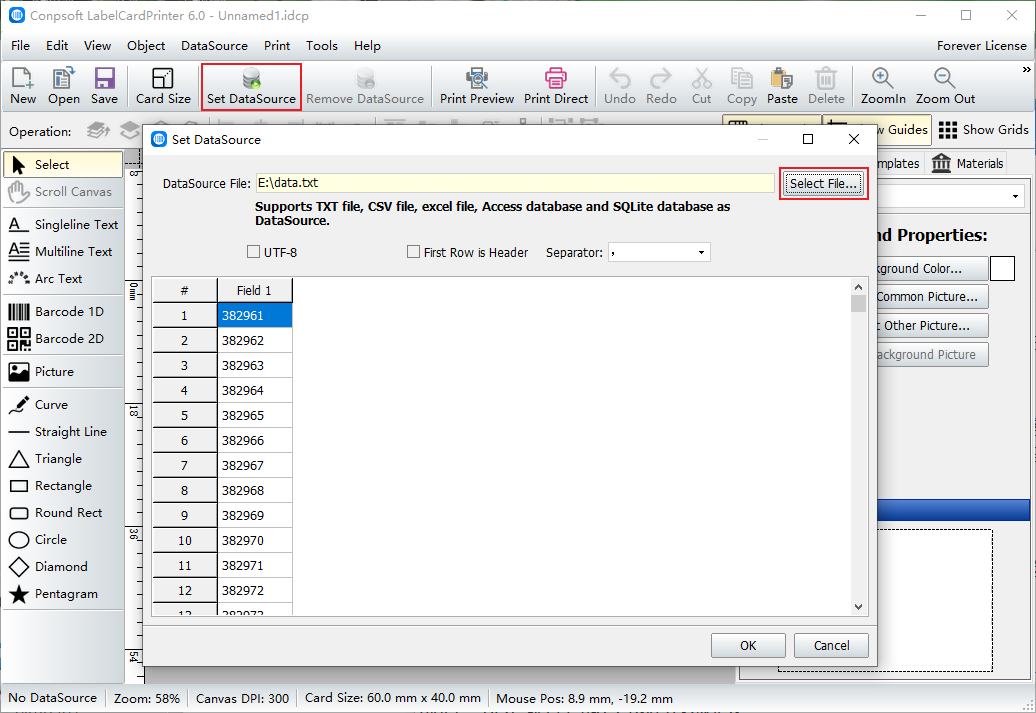Pick the Straight Line tool
1036x713 pixels.
(63, 432)
